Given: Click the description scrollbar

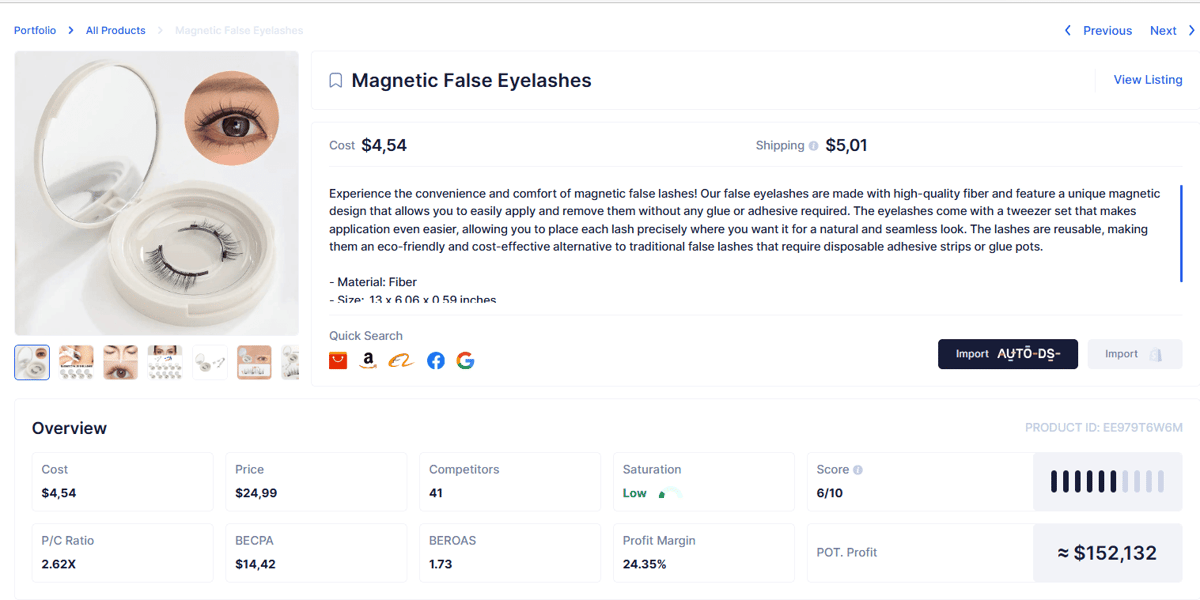Looking at the screenshot, I should click(x=1181, y=233).
